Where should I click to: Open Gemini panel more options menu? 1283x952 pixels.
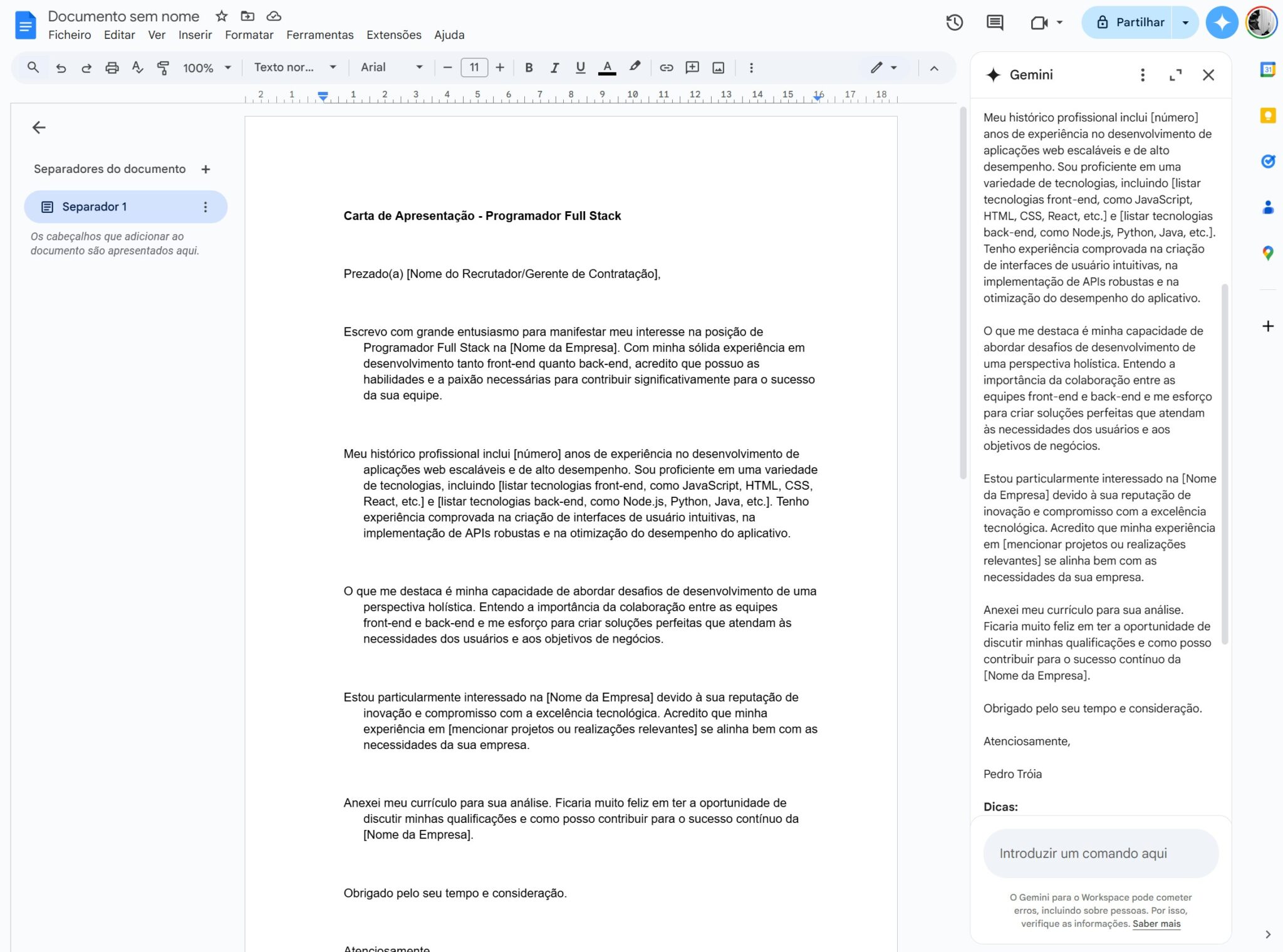tap(1143, 75)
